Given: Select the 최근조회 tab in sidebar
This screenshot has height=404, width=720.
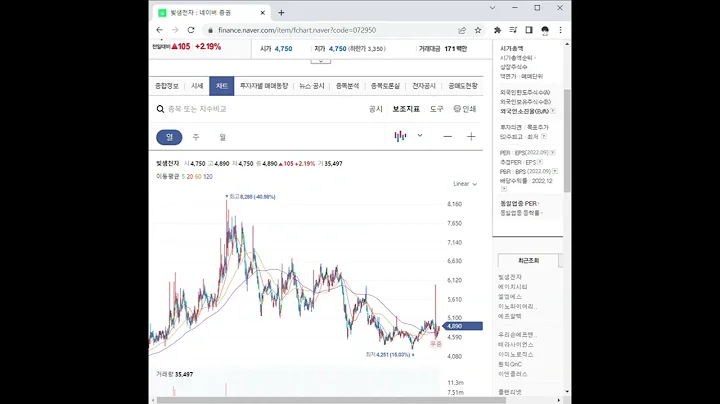Looking at the screenshot, I should (x=528, y=261).
